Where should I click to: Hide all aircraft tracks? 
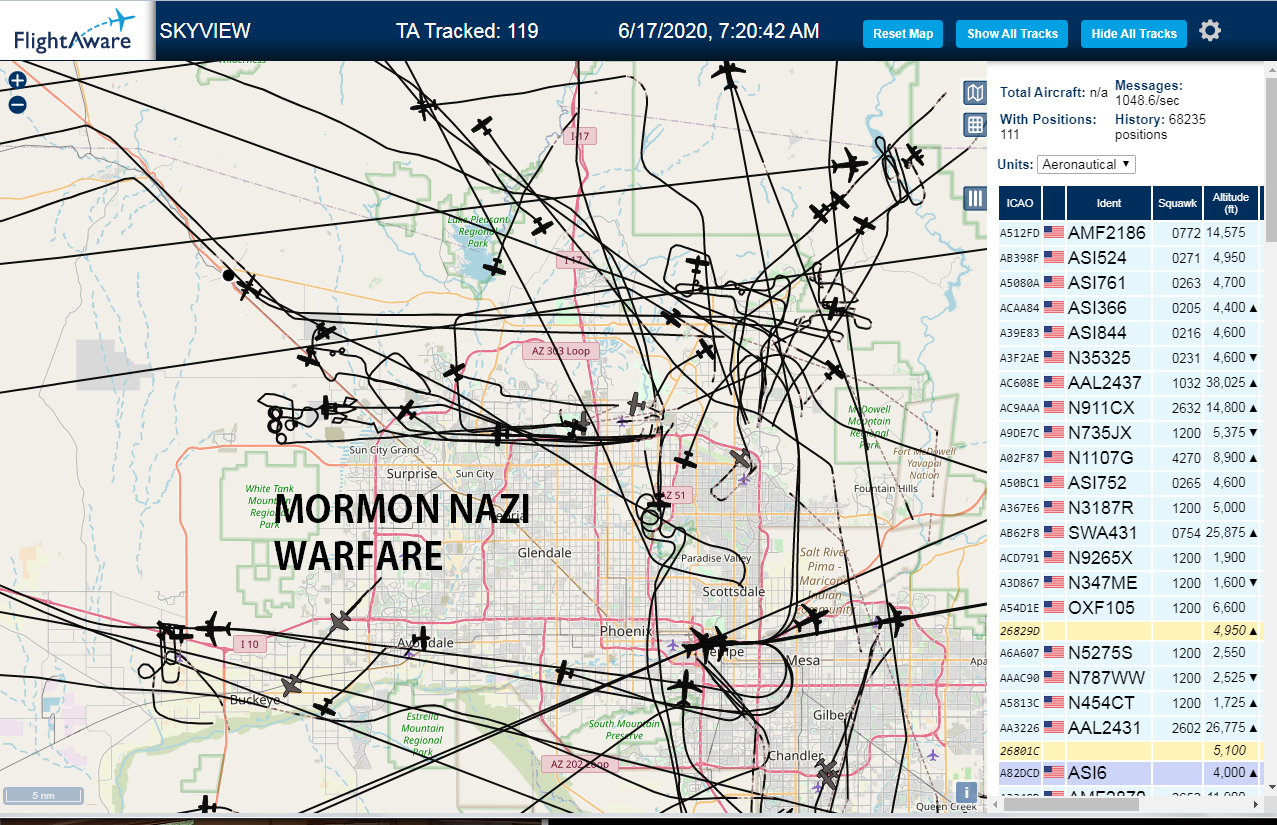tap(1134, 34)
